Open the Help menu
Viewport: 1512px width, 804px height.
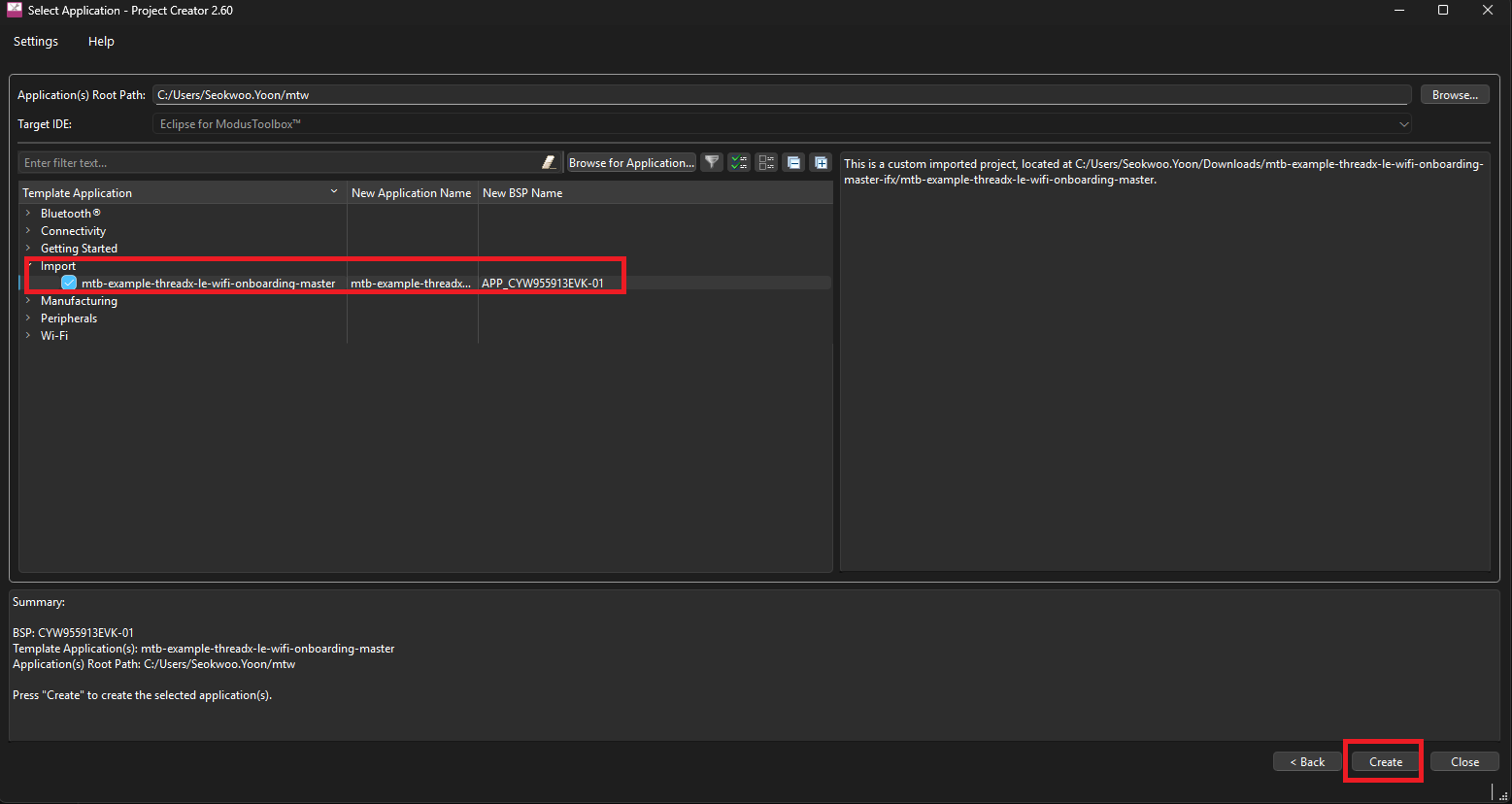[x=101, y=42]
